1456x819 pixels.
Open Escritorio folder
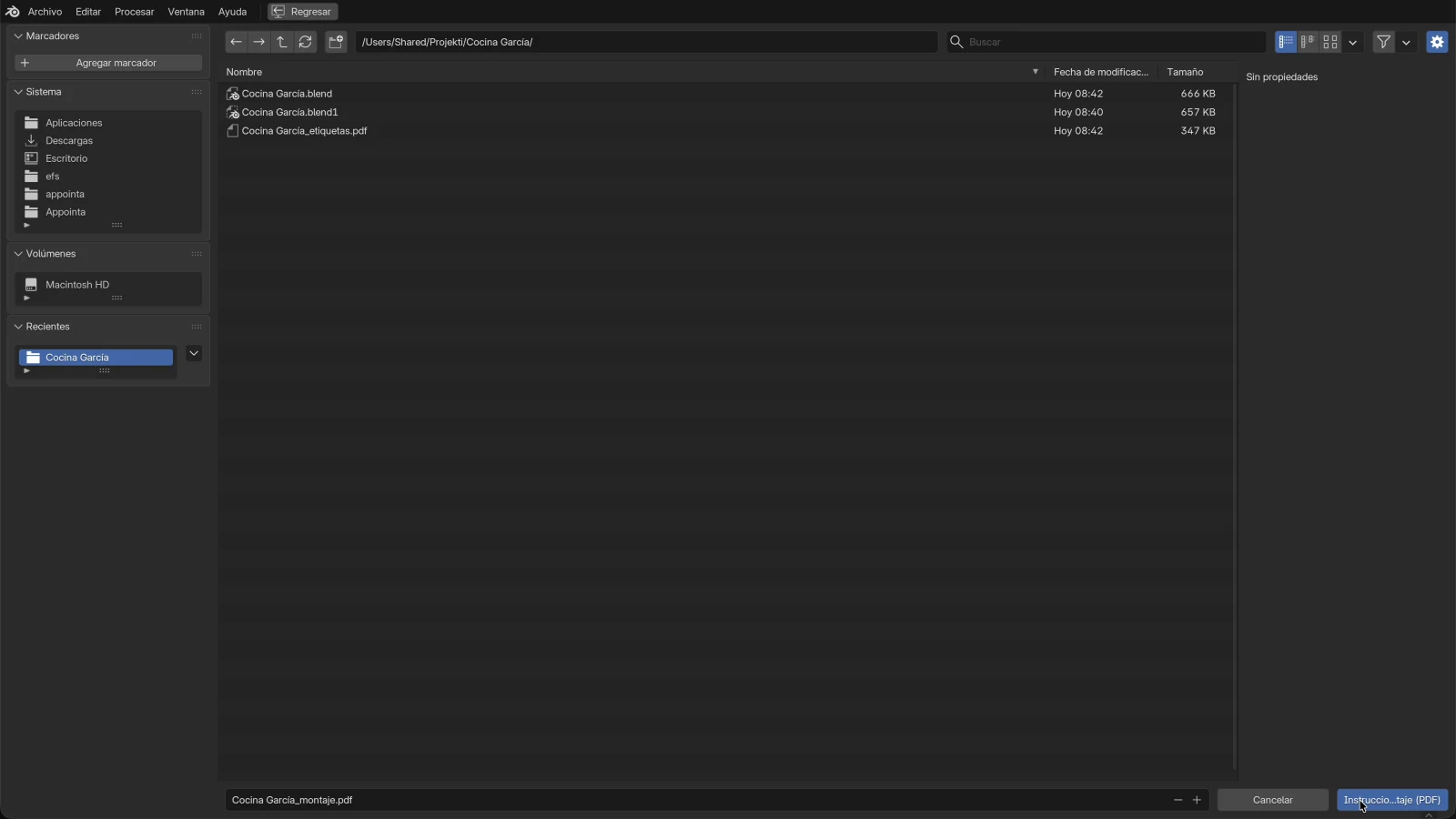[107, 158]
